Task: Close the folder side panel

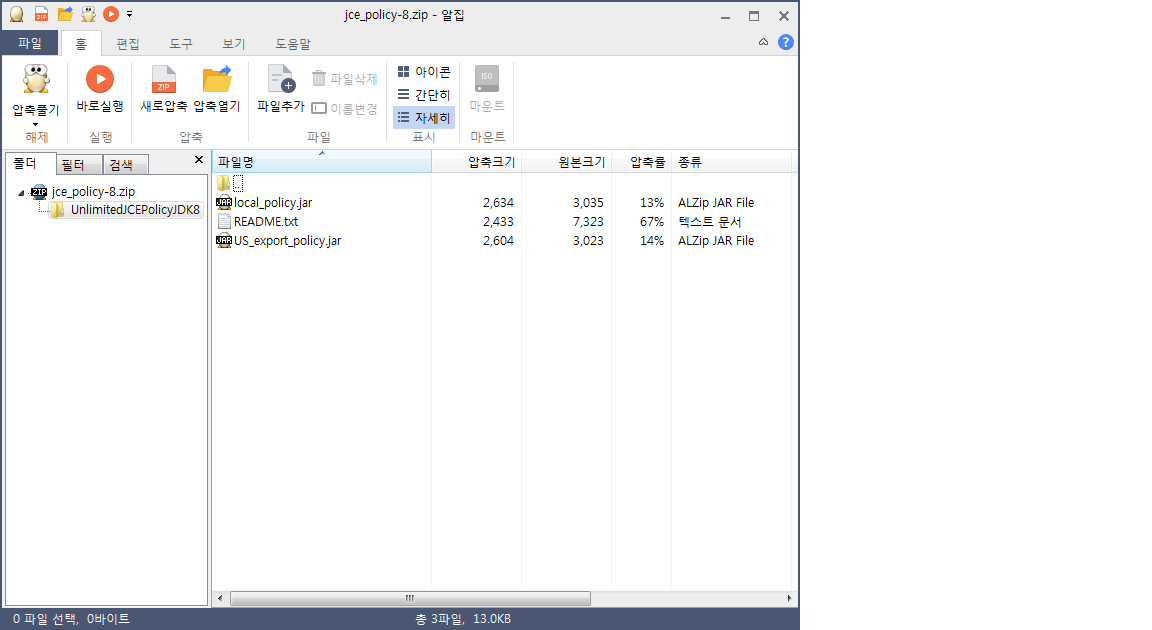Action: [x=198, y=159]
